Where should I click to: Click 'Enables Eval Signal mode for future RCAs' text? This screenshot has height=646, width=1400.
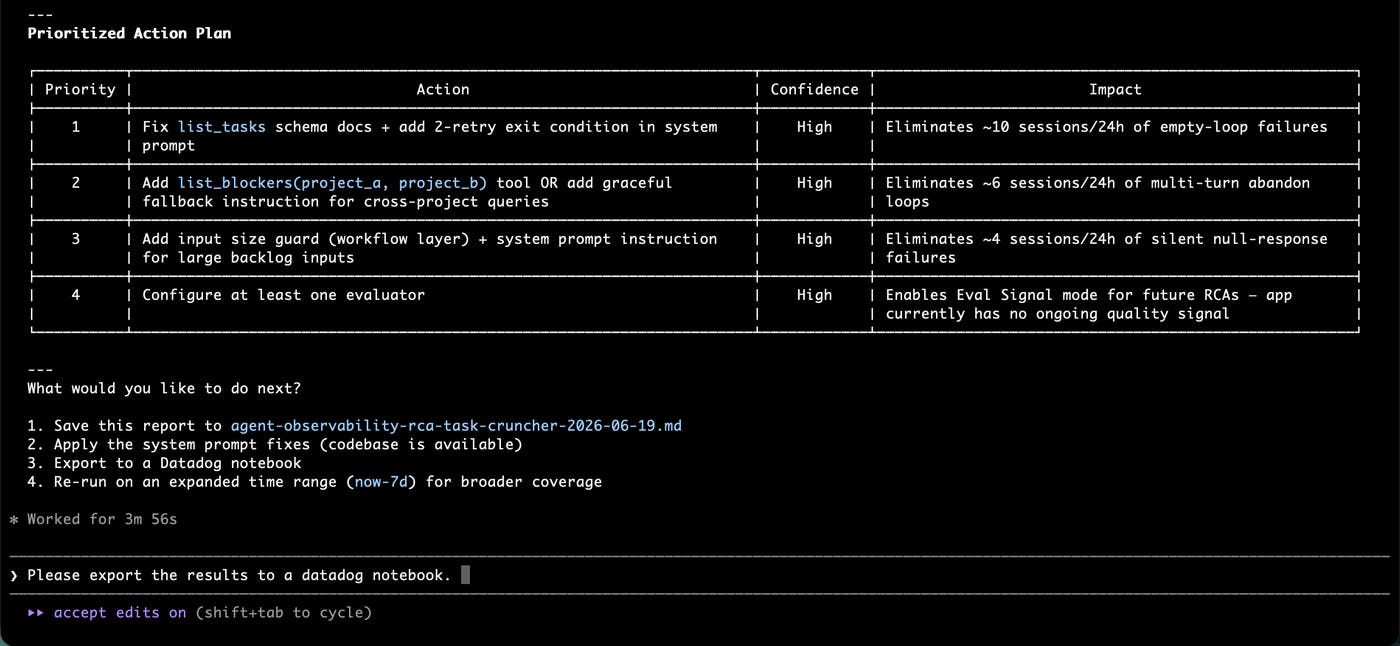click(1062, 295)
